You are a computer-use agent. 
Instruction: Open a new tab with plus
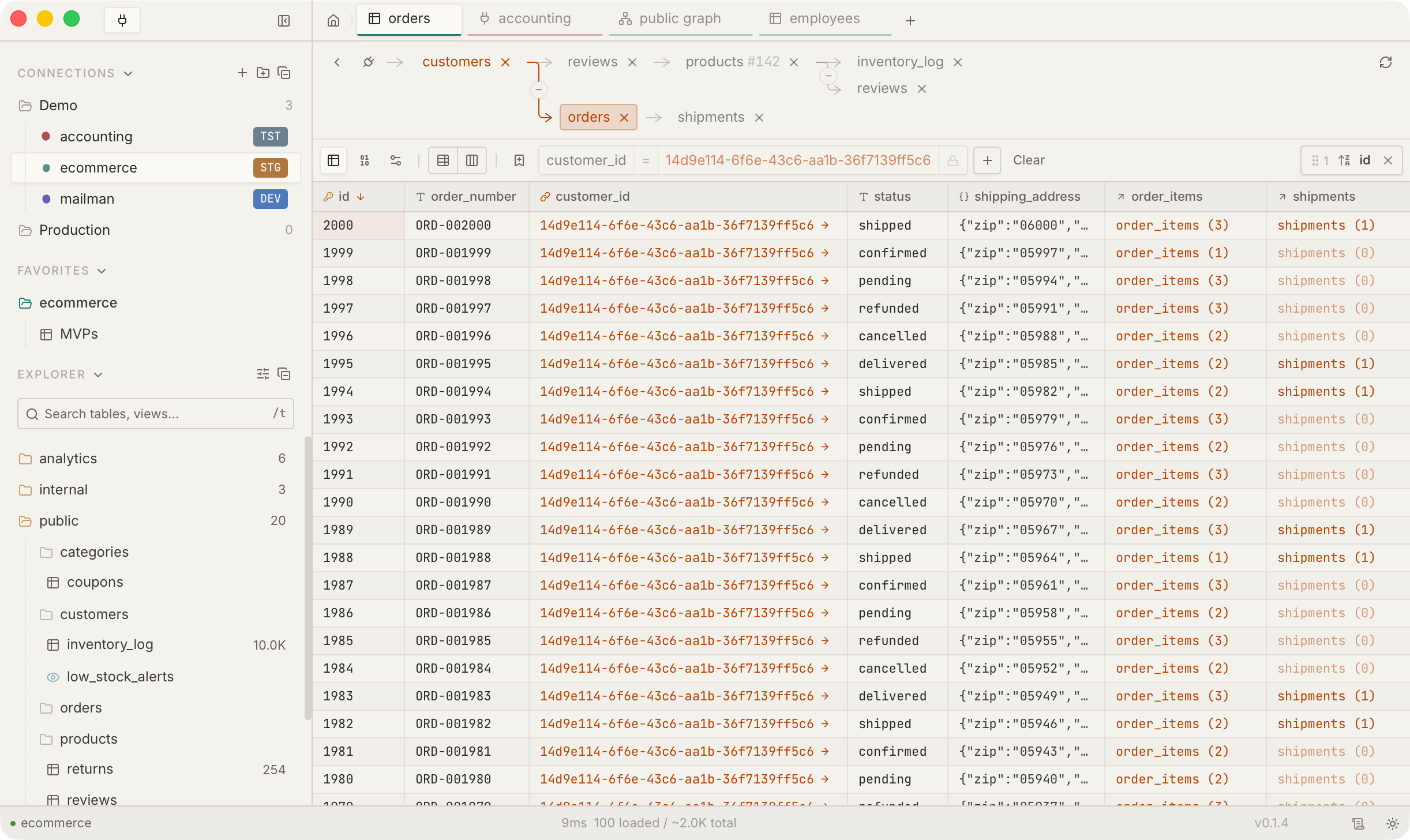(910, 21)
